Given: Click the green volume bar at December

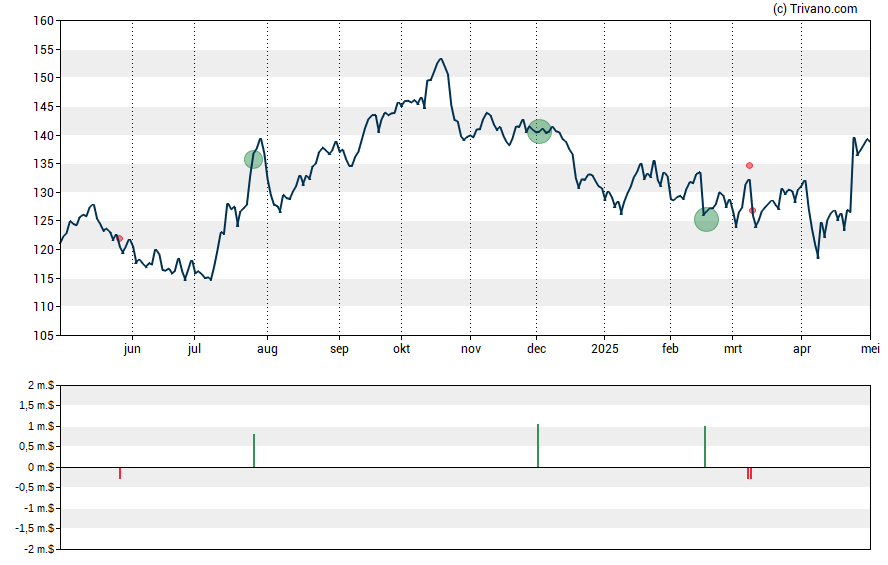Looking at the screenshot, I should click(537, 446).
